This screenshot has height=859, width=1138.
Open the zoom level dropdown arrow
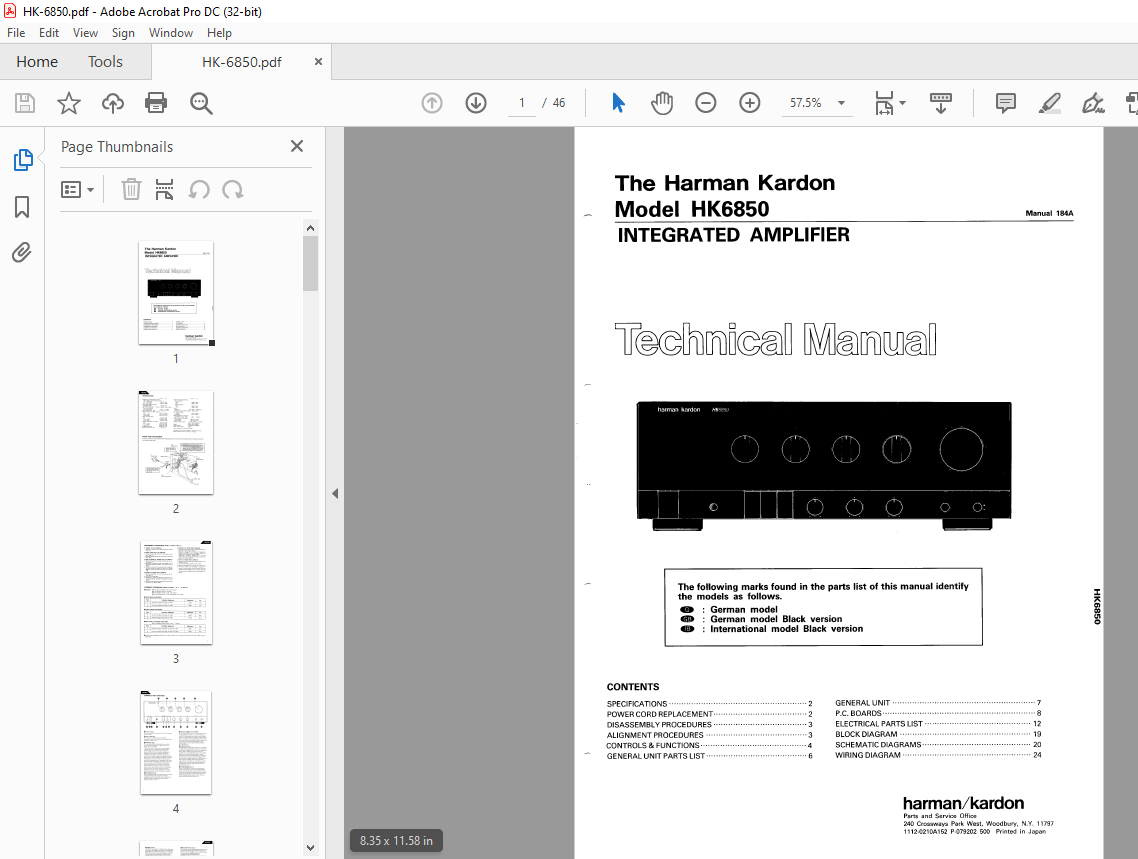[841, 103]
